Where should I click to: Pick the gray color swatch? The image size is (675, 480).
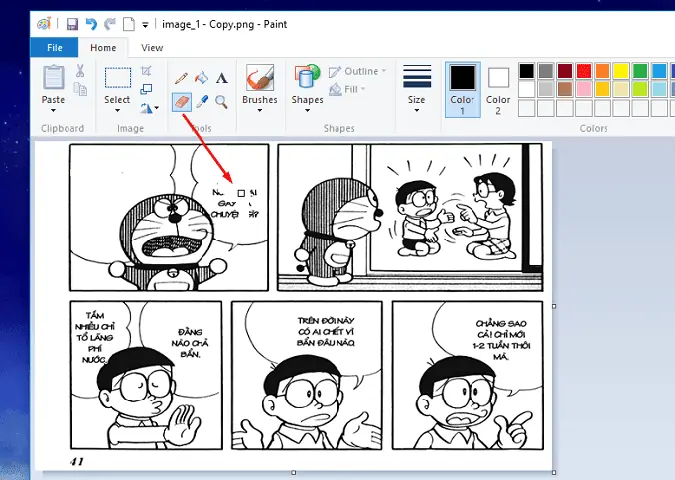point(545,71)
